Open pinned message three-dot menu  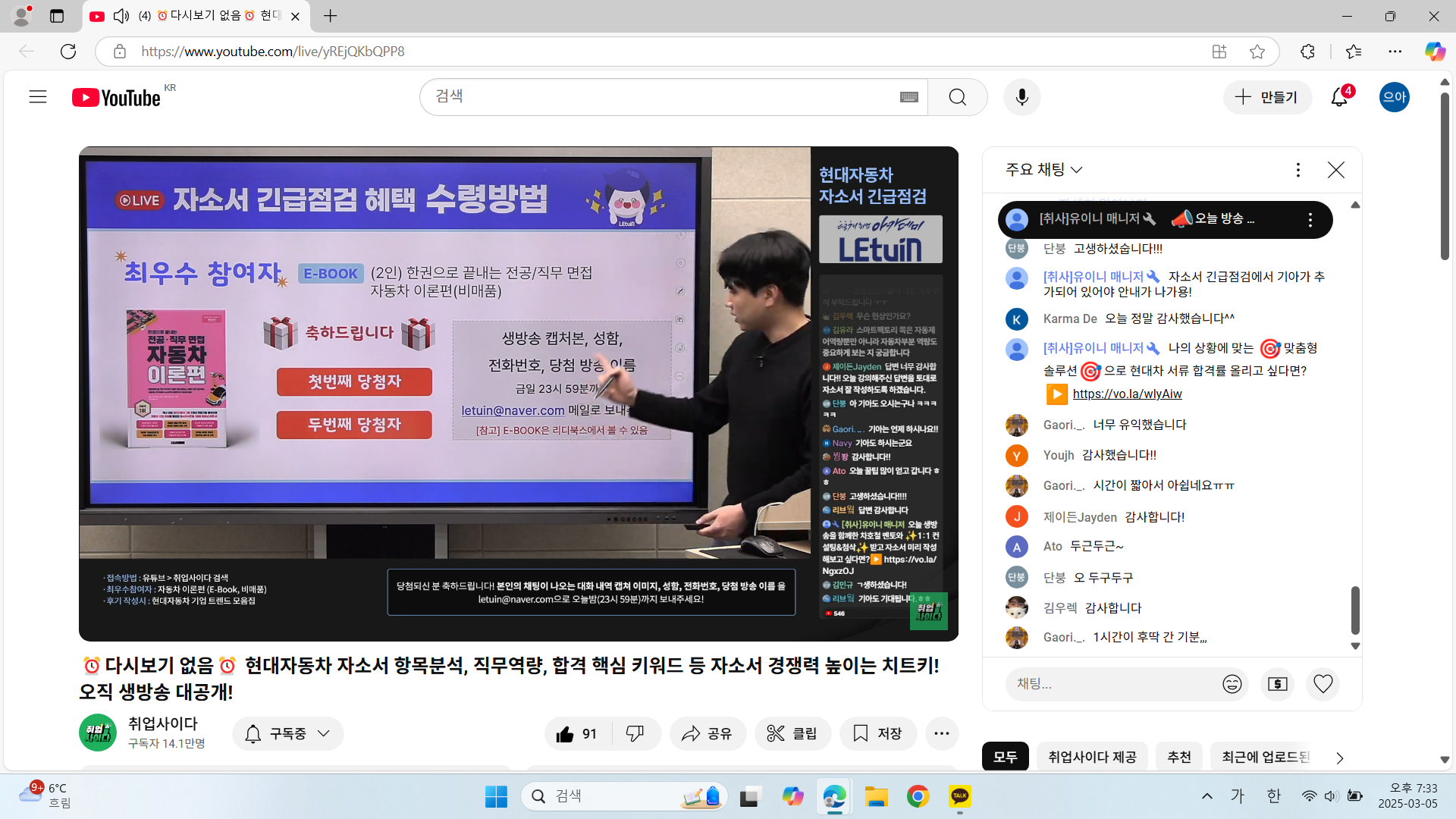click(1310, 220)
